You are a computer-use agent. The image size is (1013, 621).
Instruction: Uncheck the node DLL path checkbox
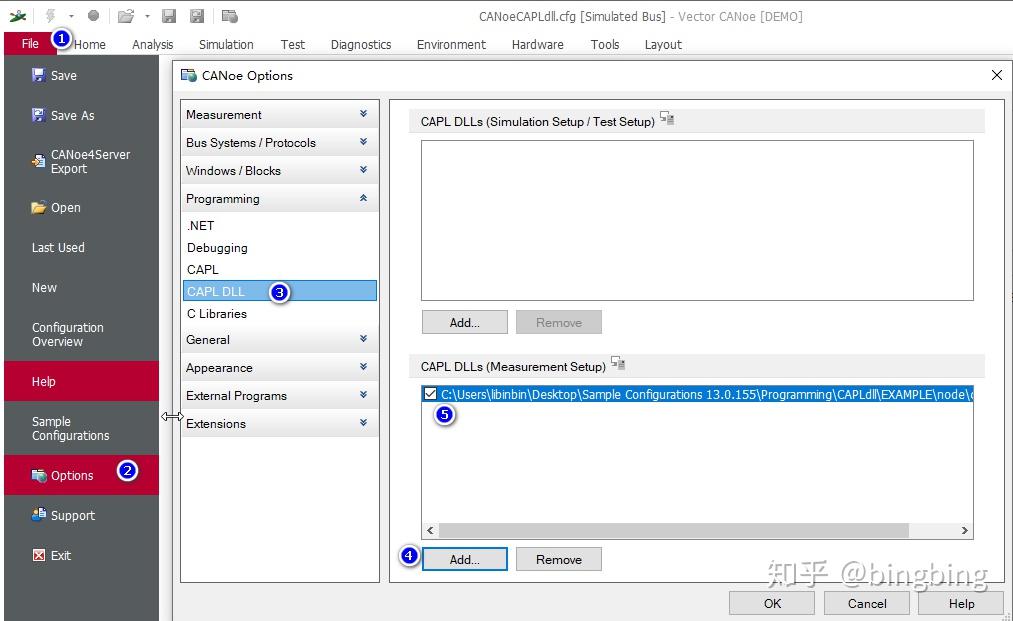coord(430,394)
